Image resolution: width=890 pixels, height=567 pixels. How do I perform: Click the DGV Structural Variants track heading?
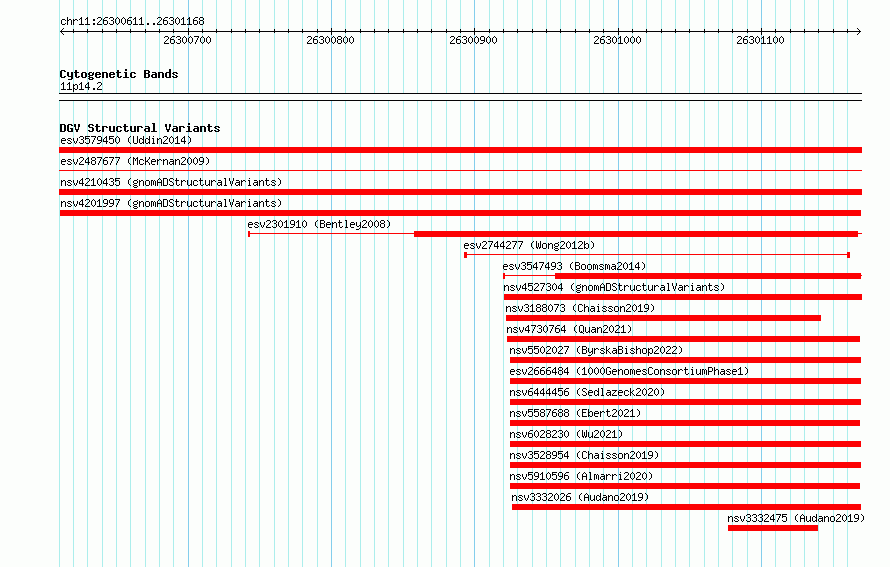[140, 128]
